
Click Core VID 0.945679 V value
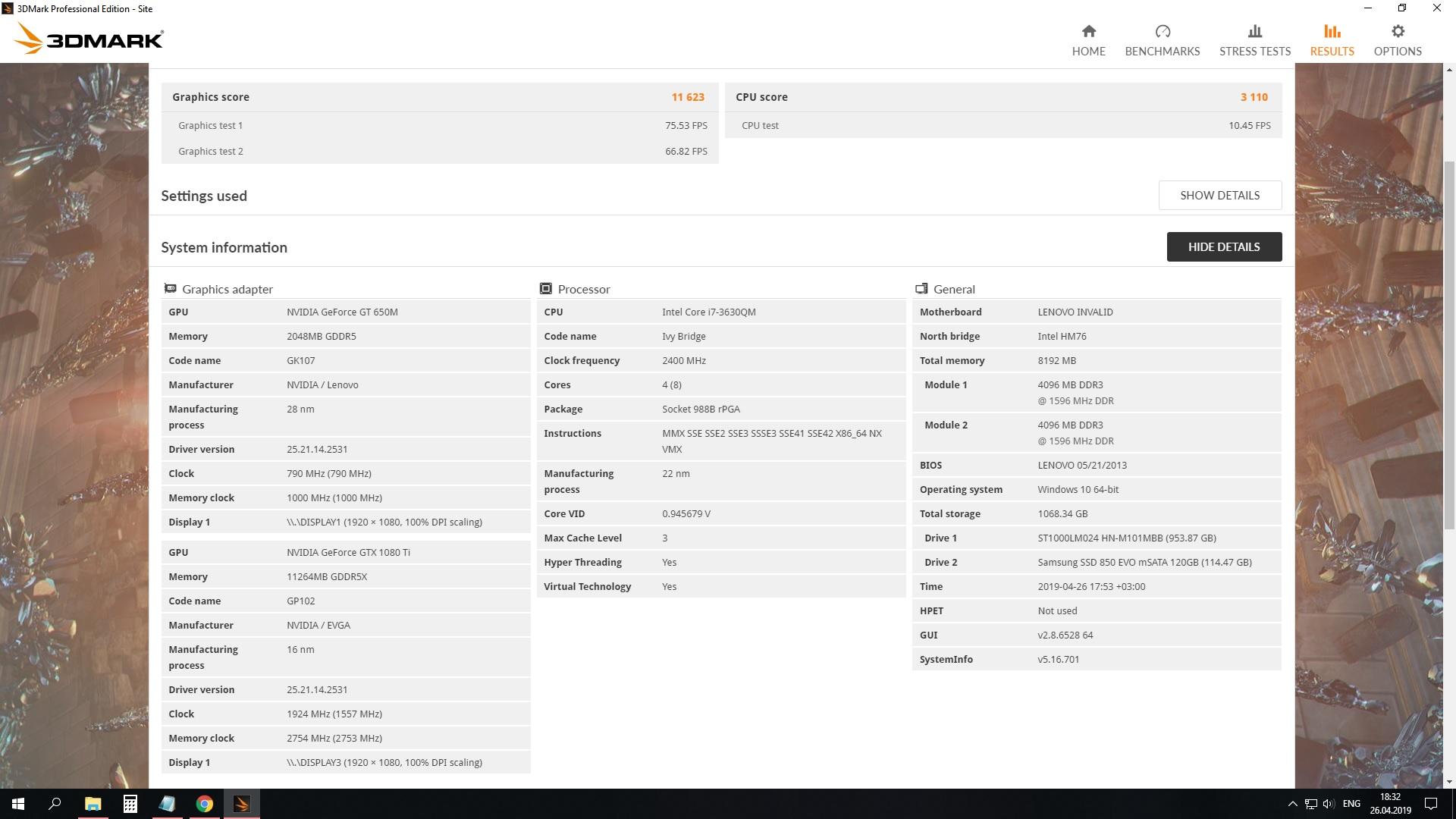686,513
